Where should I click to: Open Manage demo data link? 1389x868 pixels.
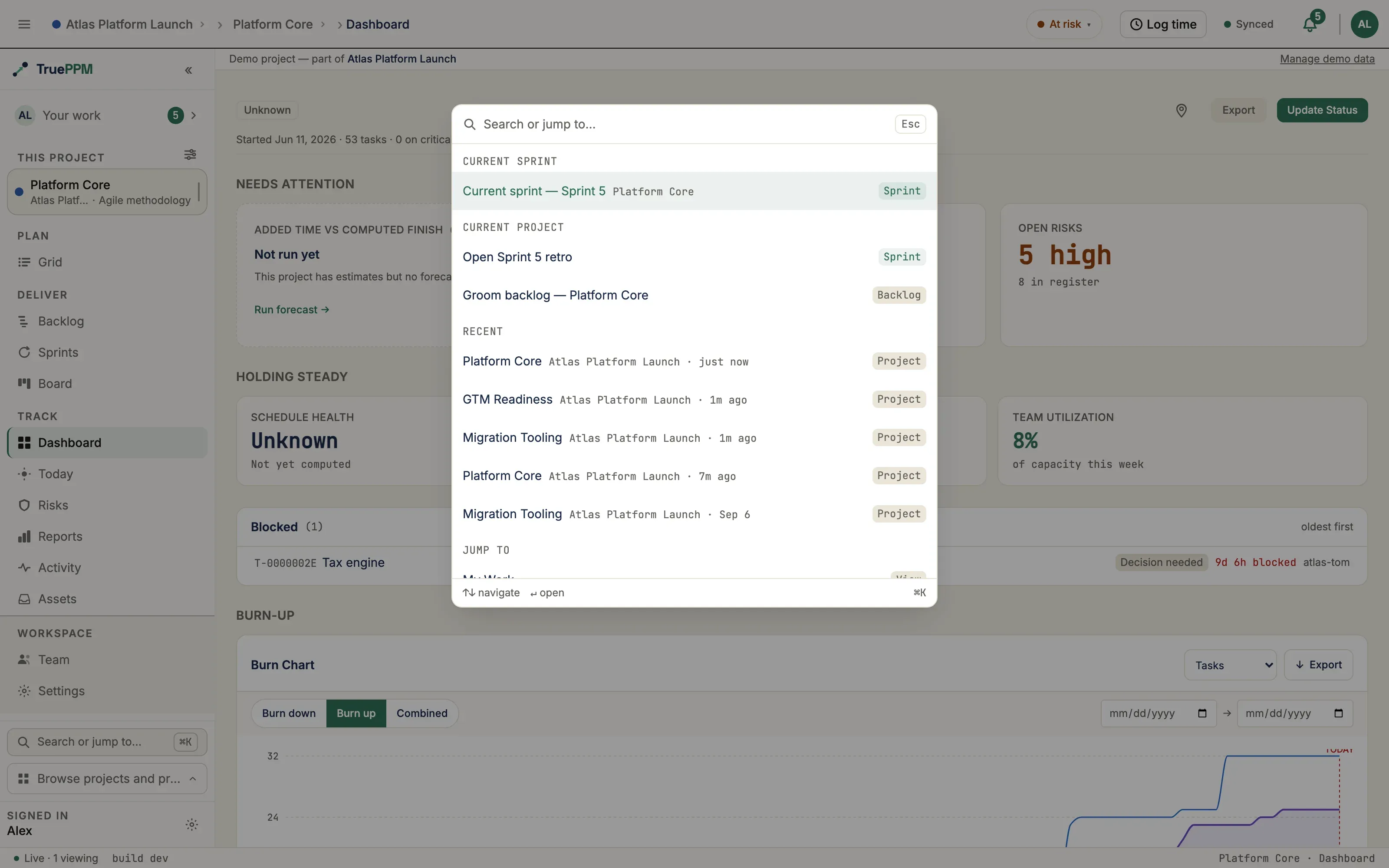click(1327, 59)
